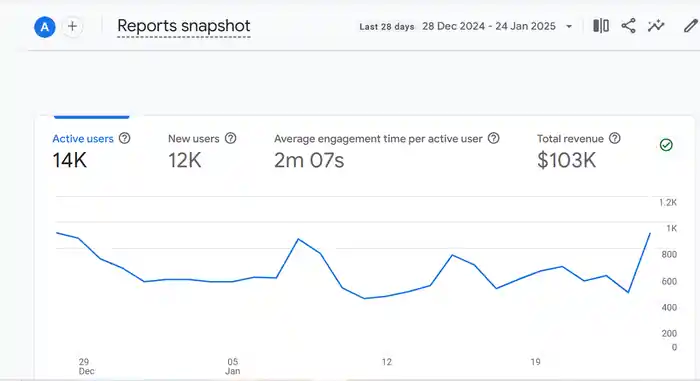Image resolution: width=700 pixels, height=381 pixels.
Task: Click the 19 x-axis date label
Action: click(535, 362)
